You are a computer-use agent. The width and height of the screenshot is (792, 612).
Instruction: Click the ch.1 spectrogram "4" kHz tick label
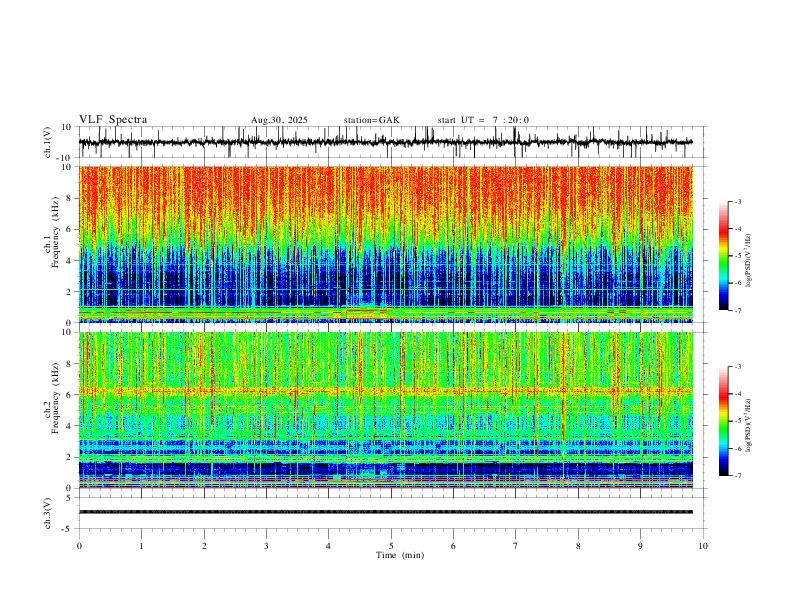[x=69, y=261]
